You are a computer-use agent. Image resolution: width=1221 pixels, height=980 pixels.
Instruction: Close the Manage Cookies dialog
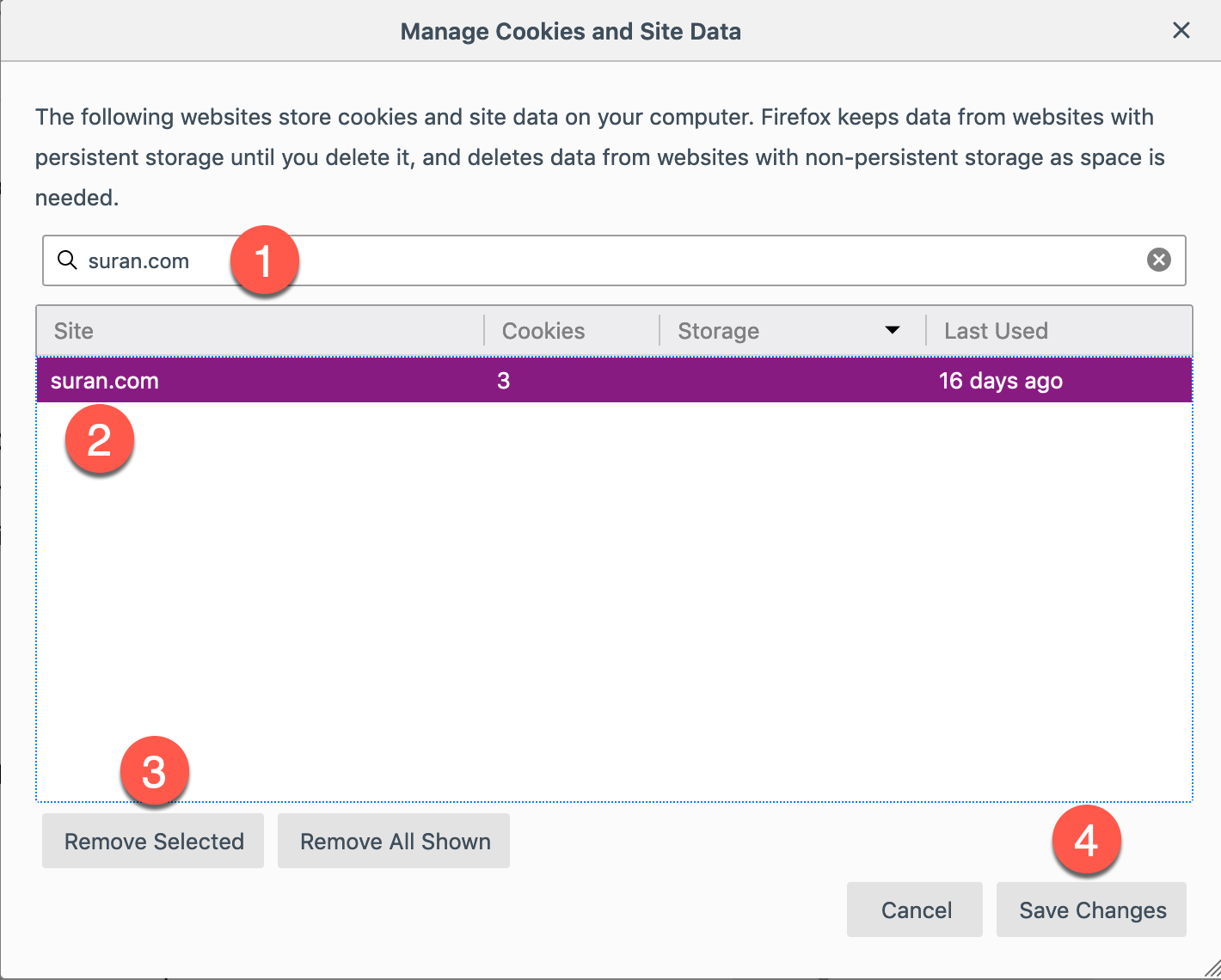[x=1181, y=31]
